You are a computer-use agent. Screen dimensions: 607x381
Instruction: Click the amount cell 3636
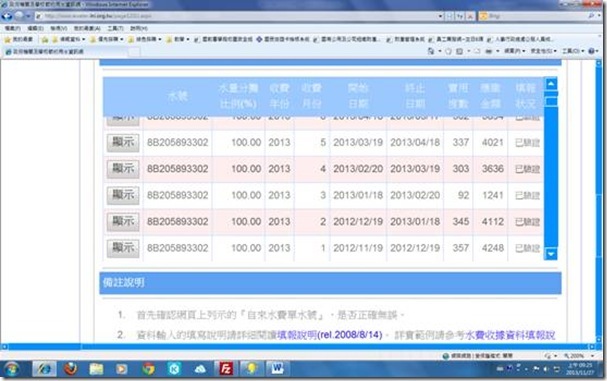point(493,169)
